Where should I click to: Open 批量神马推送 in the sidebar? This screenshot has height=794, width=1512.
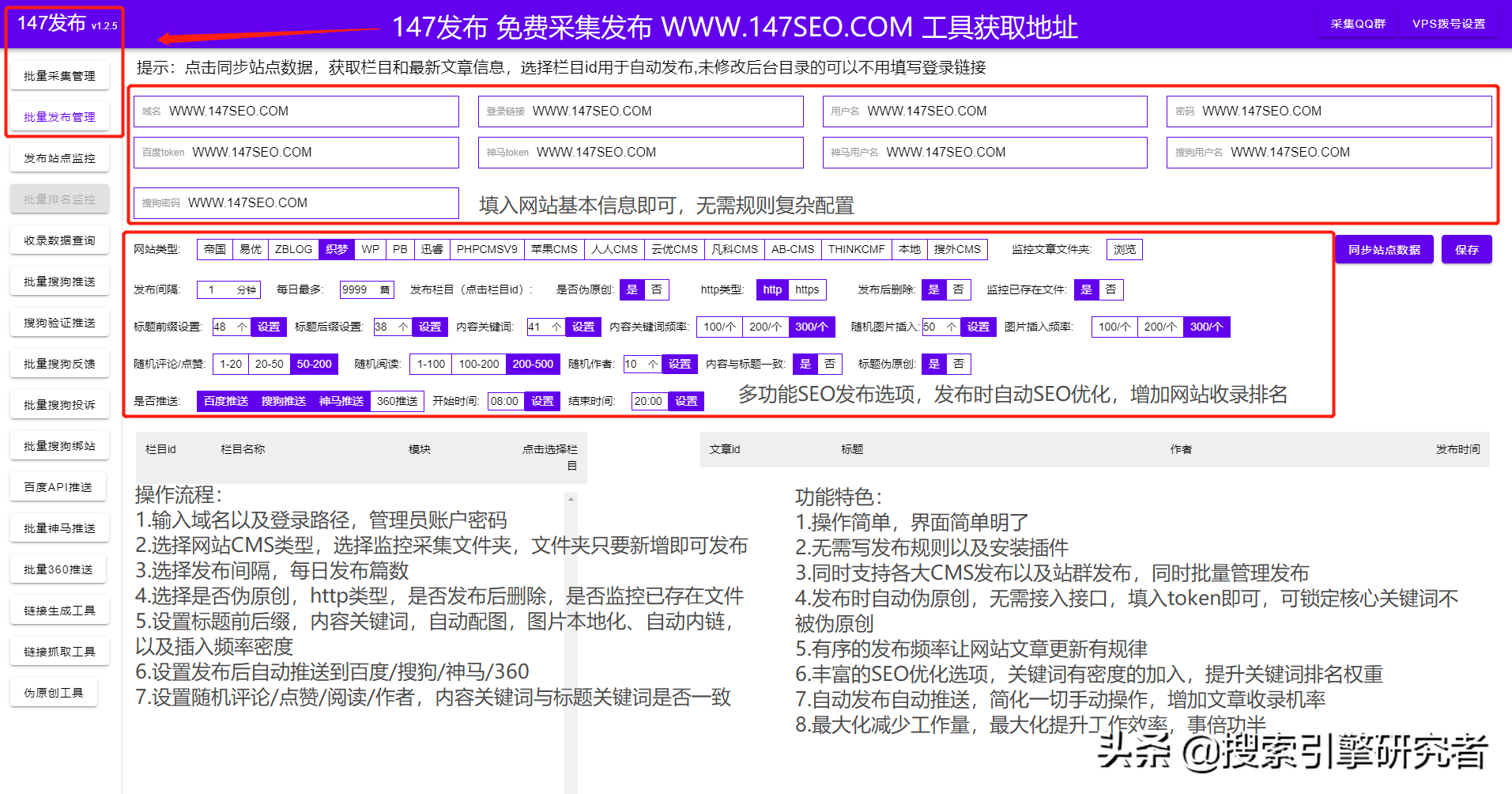[x=59, y=528]
